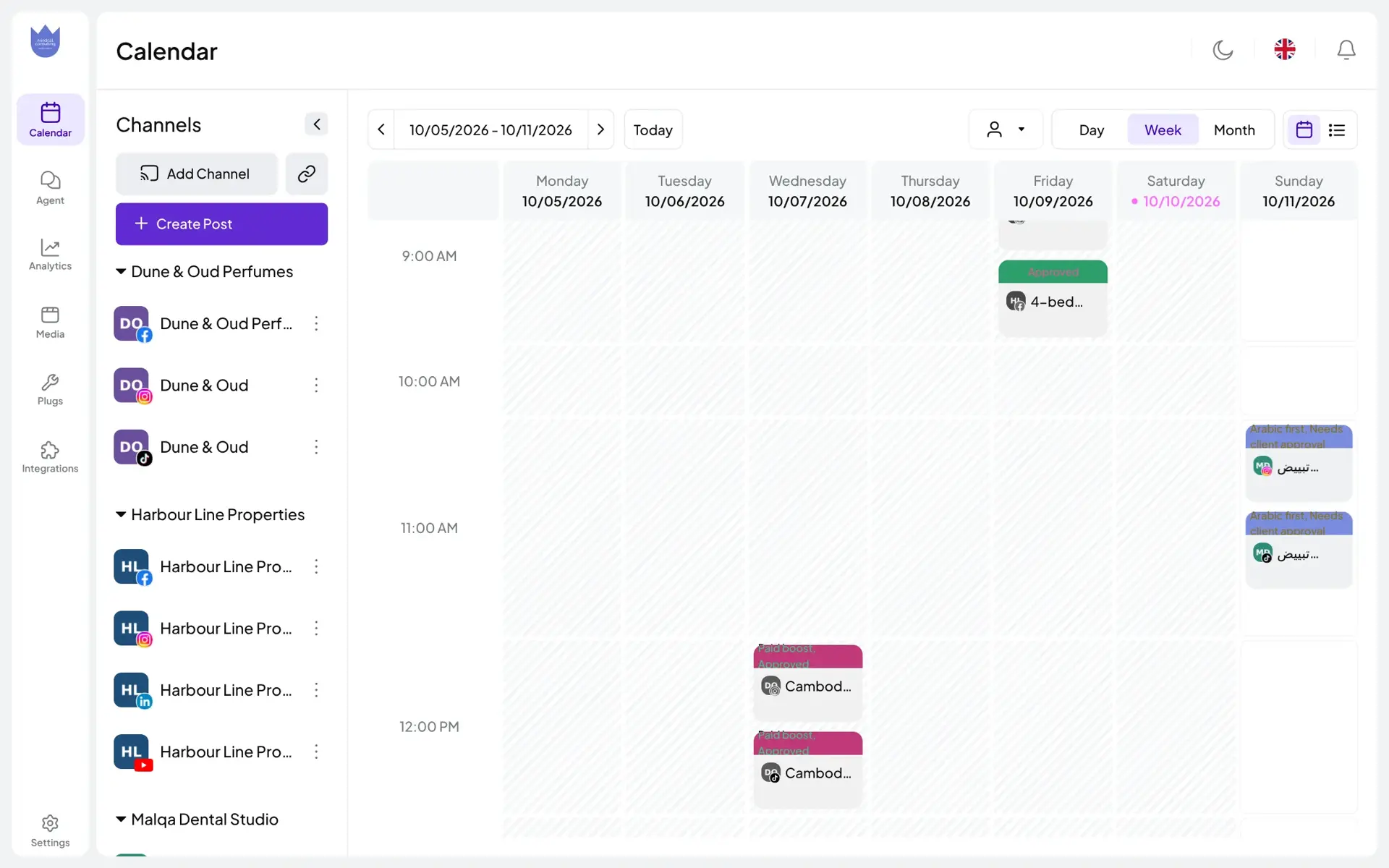
Task: Collapse Dune & Oud Perfumes group
Action: pos(205,271)
